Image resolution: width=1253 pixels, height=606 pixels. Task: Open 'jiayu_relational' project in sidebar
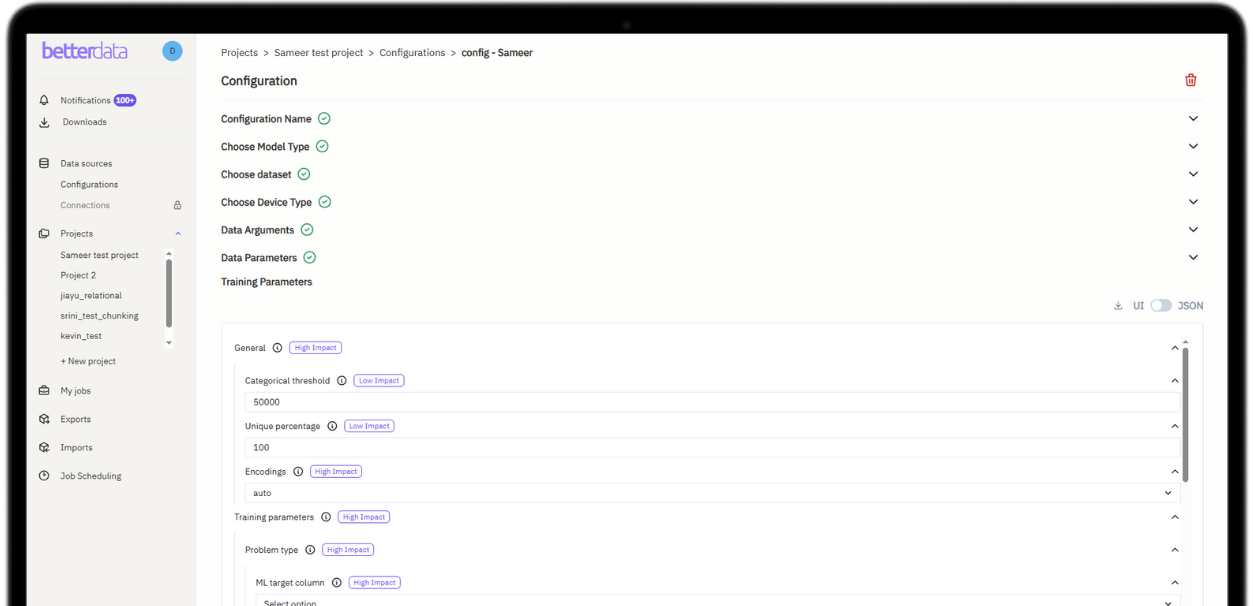point(91,296)
